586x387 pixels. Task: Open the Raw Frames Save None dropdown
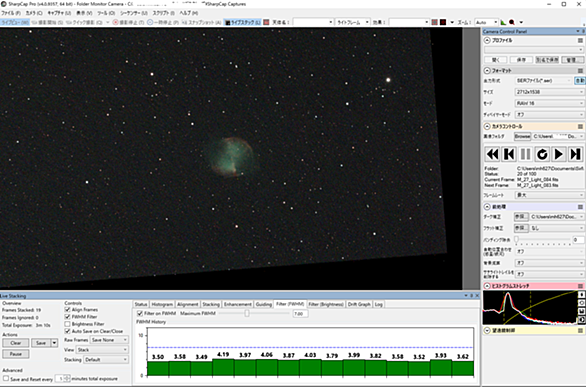click(109, 340)
